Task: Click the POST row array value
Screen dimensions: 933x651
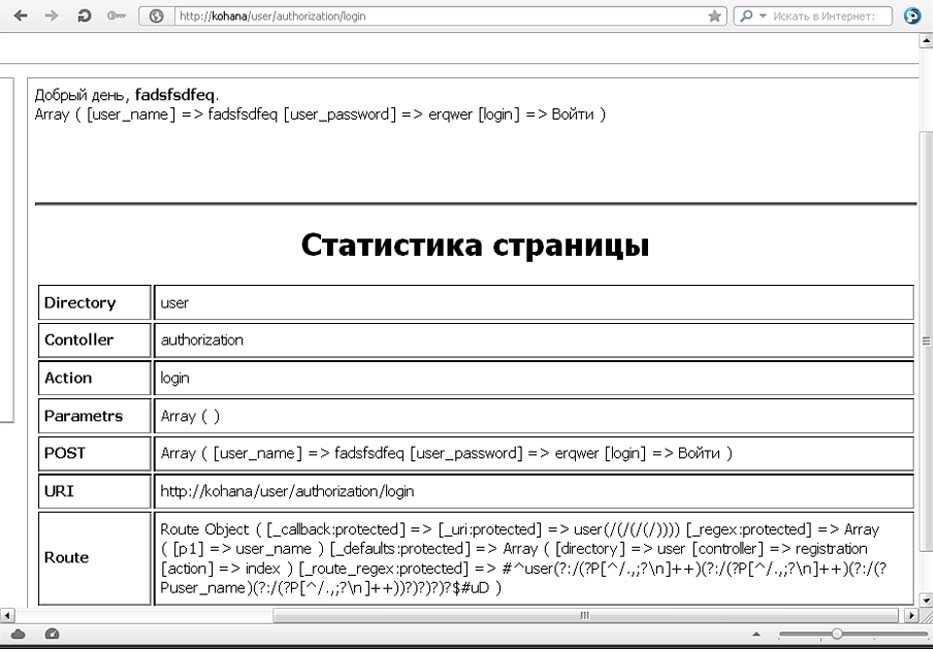Action: [446, 453]
